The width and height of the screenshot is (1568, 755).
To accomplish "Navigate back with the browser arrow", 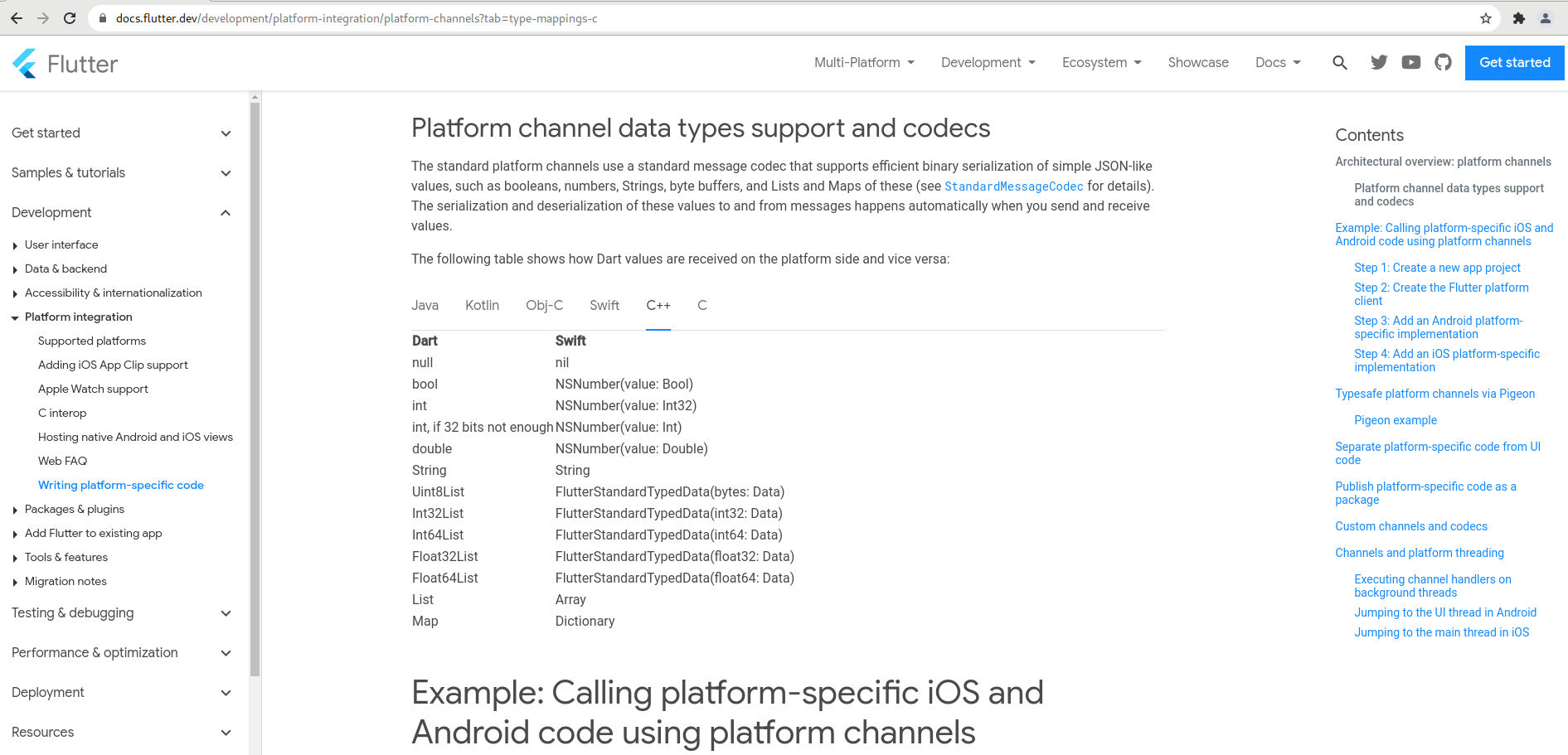I will (16, 17).
